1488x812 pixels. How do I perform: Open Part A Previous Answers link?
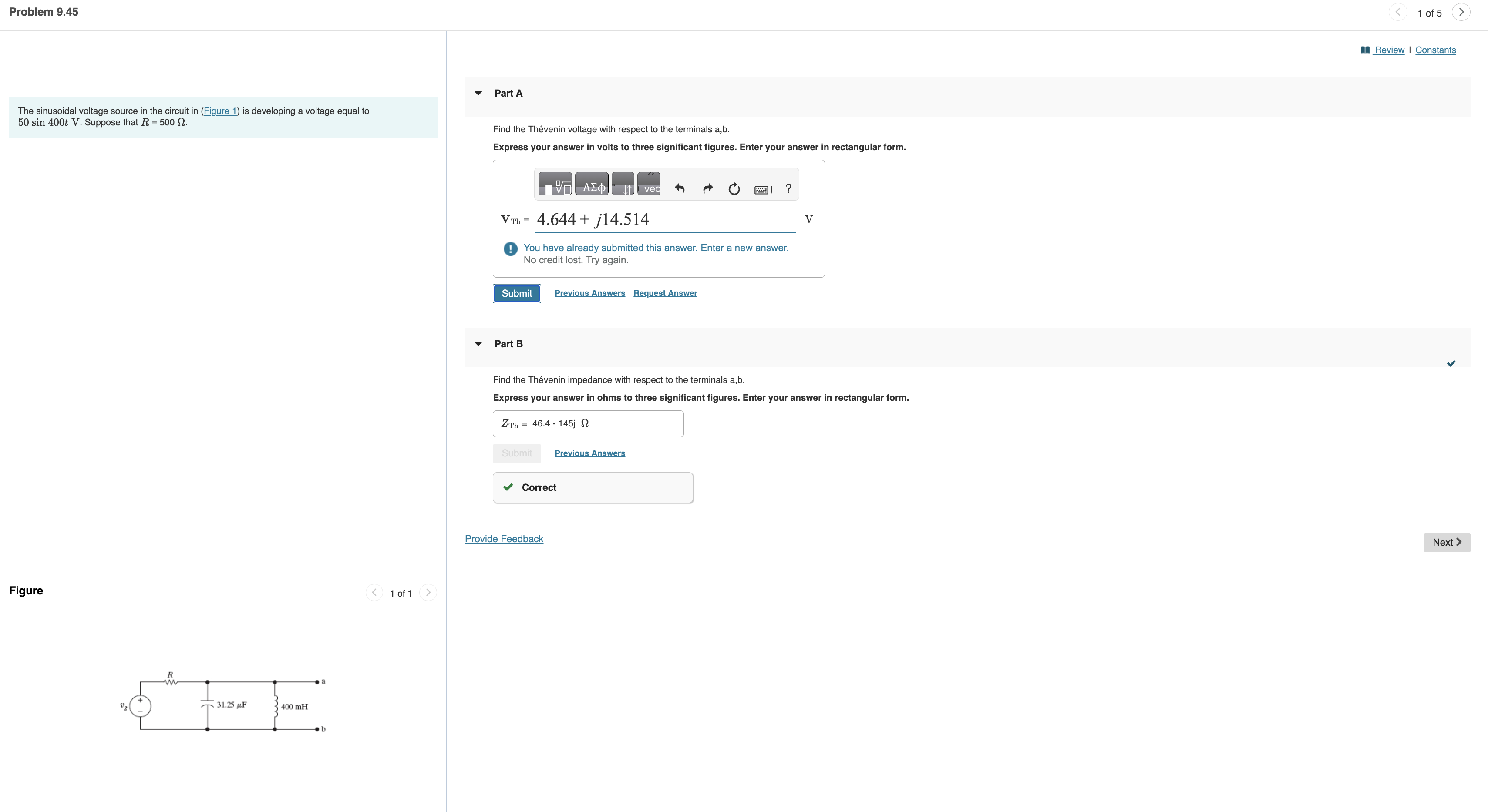[590, 293]
